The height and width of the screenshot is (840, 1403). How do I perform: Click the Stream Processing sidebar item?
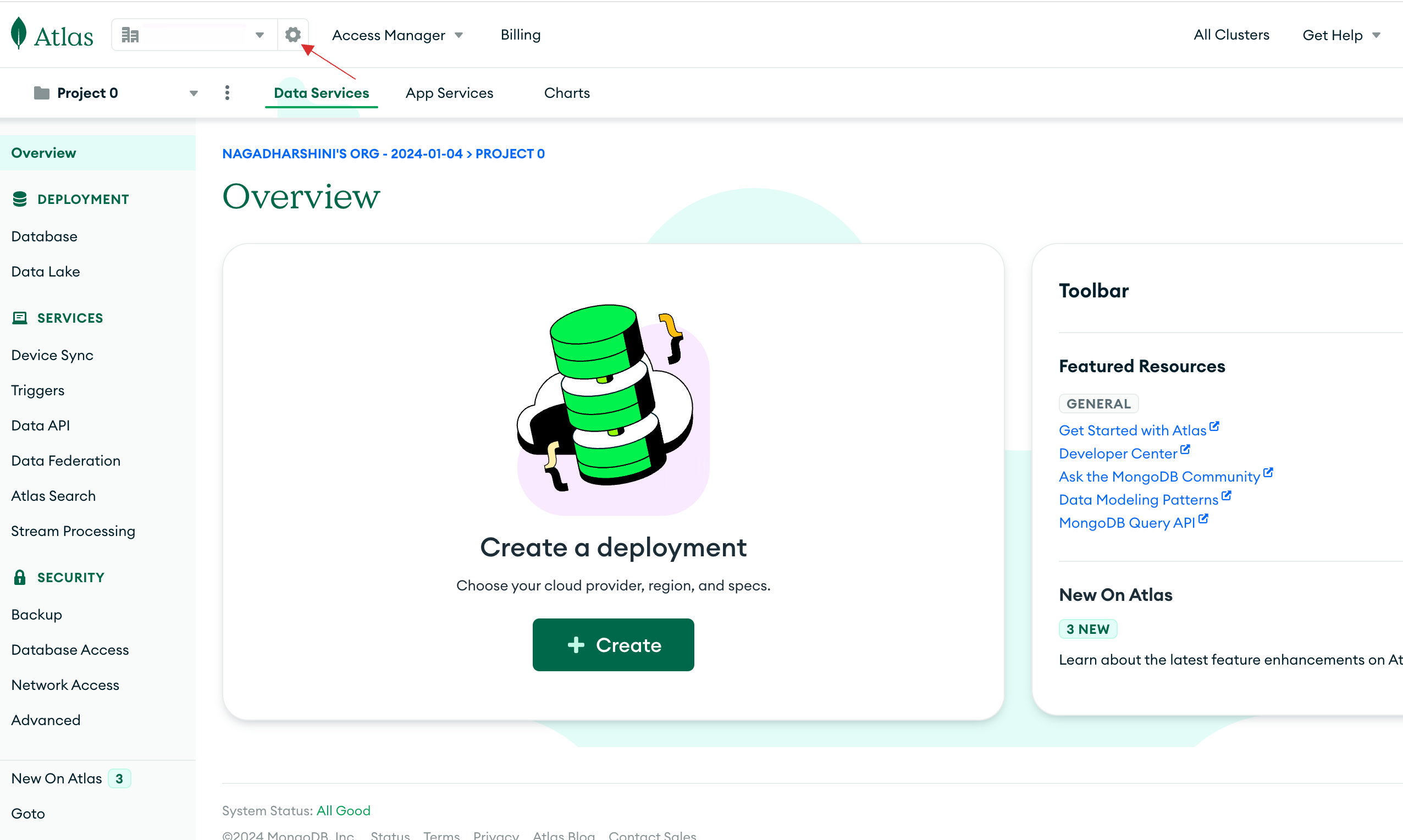coord(73,530)
